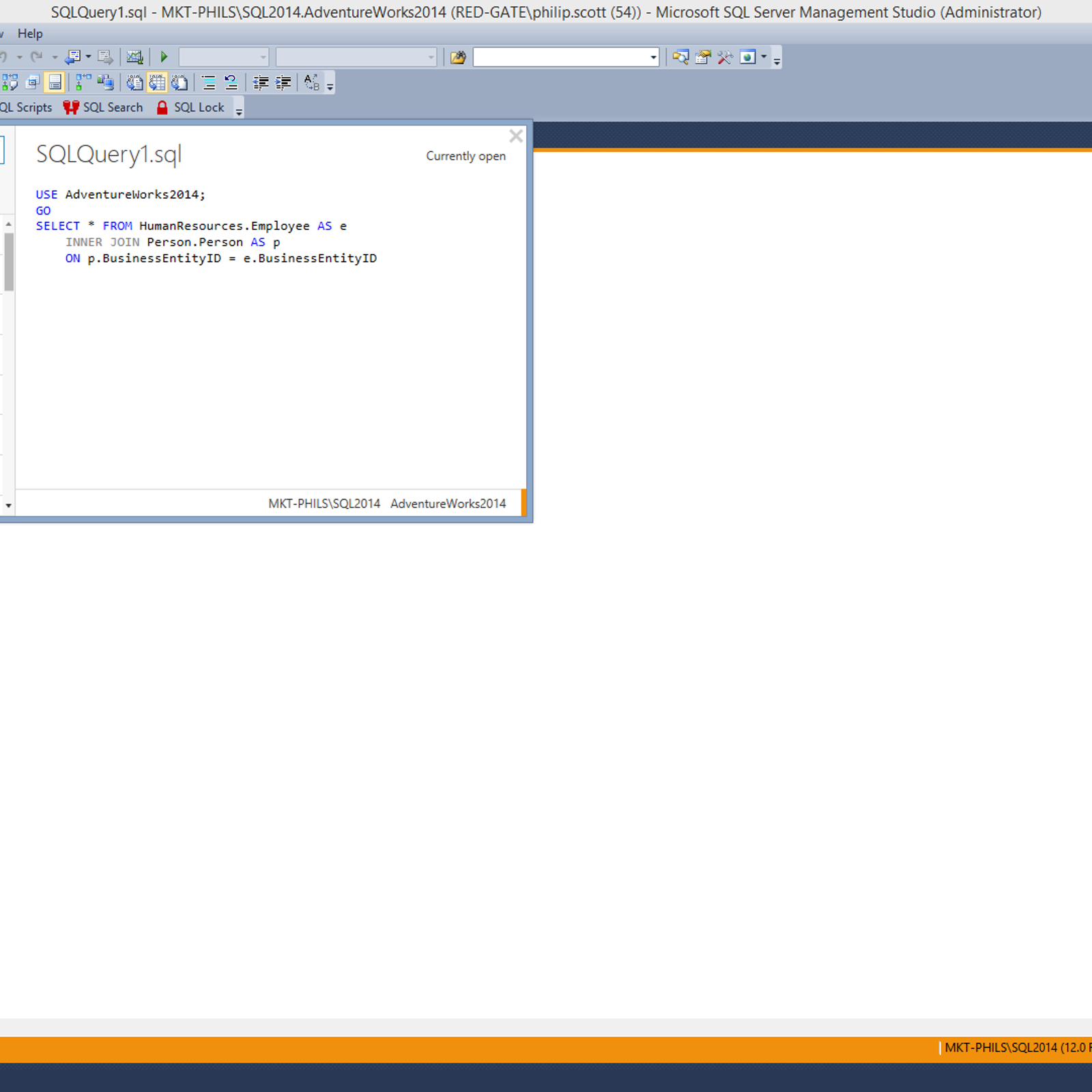The image size is (1092, 1092).
Task: Toggle IntelliSense Enabled highlighted button
Action: click(x=55, y=83)
